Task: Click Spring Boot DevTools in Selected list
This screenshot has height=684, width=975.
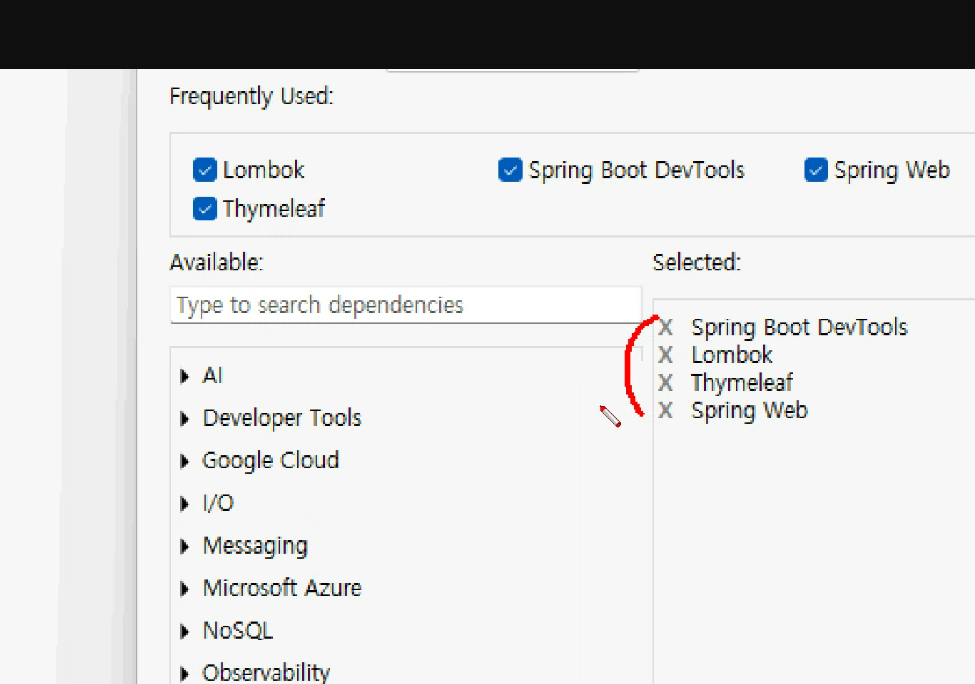Action: (800, 327)
